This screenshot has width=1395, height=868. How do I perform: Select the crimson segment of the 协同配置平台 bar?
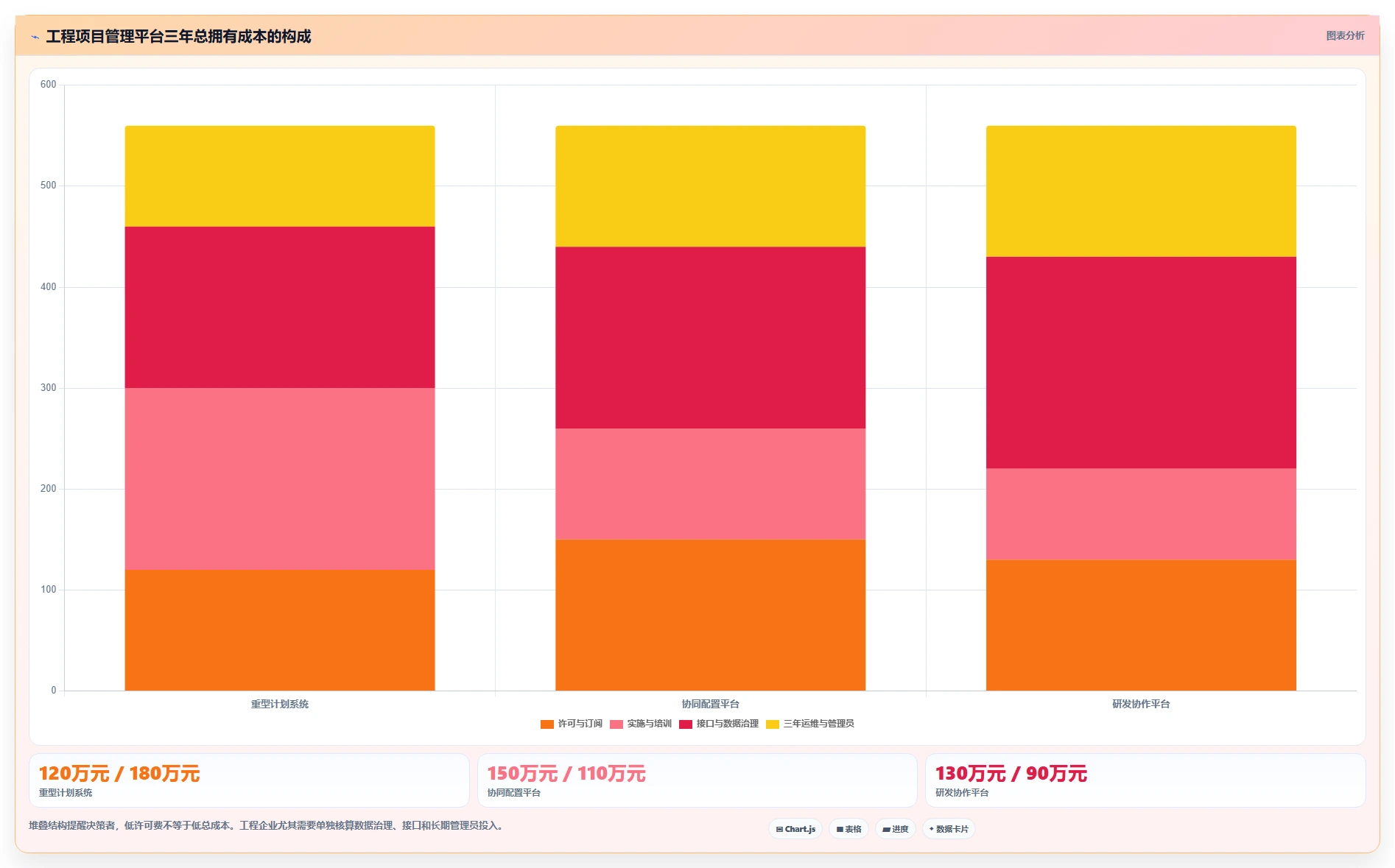(710, 337)
